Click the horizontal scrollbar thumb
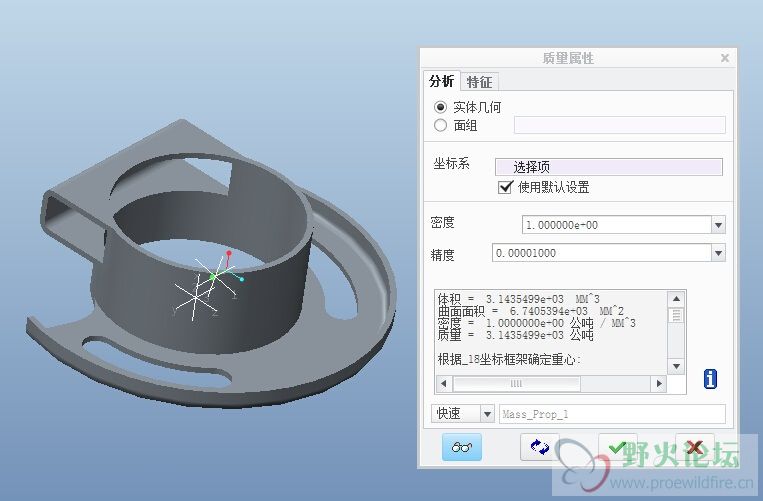763x501 pixels. [x=517, y=383]
